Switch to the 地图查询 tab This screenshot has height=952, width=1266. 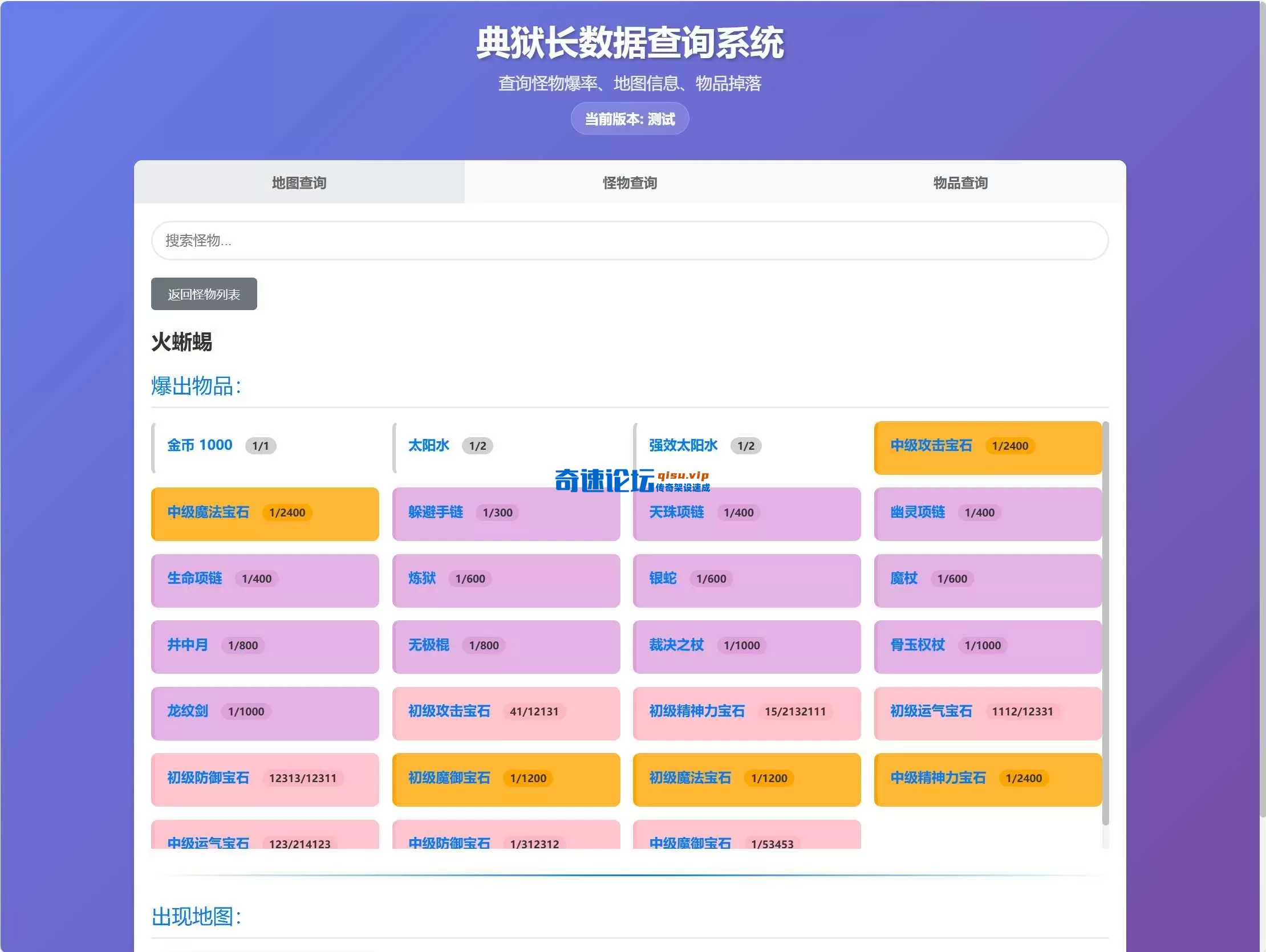pos(298,182)
